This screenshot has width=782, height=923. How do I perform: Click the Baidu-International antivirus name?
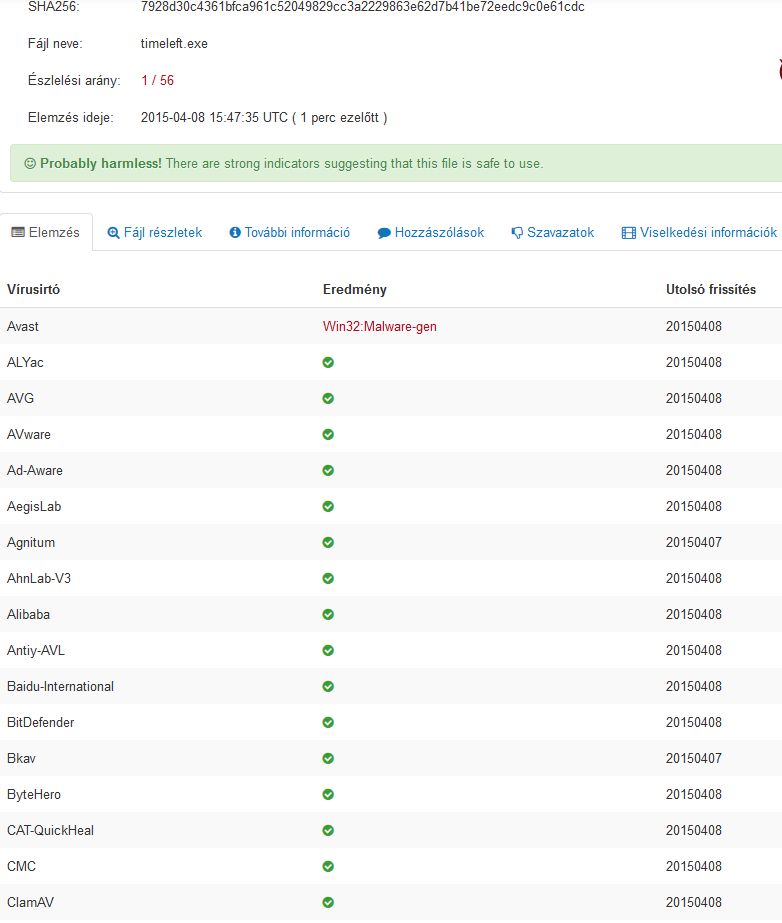coord(61,686)
